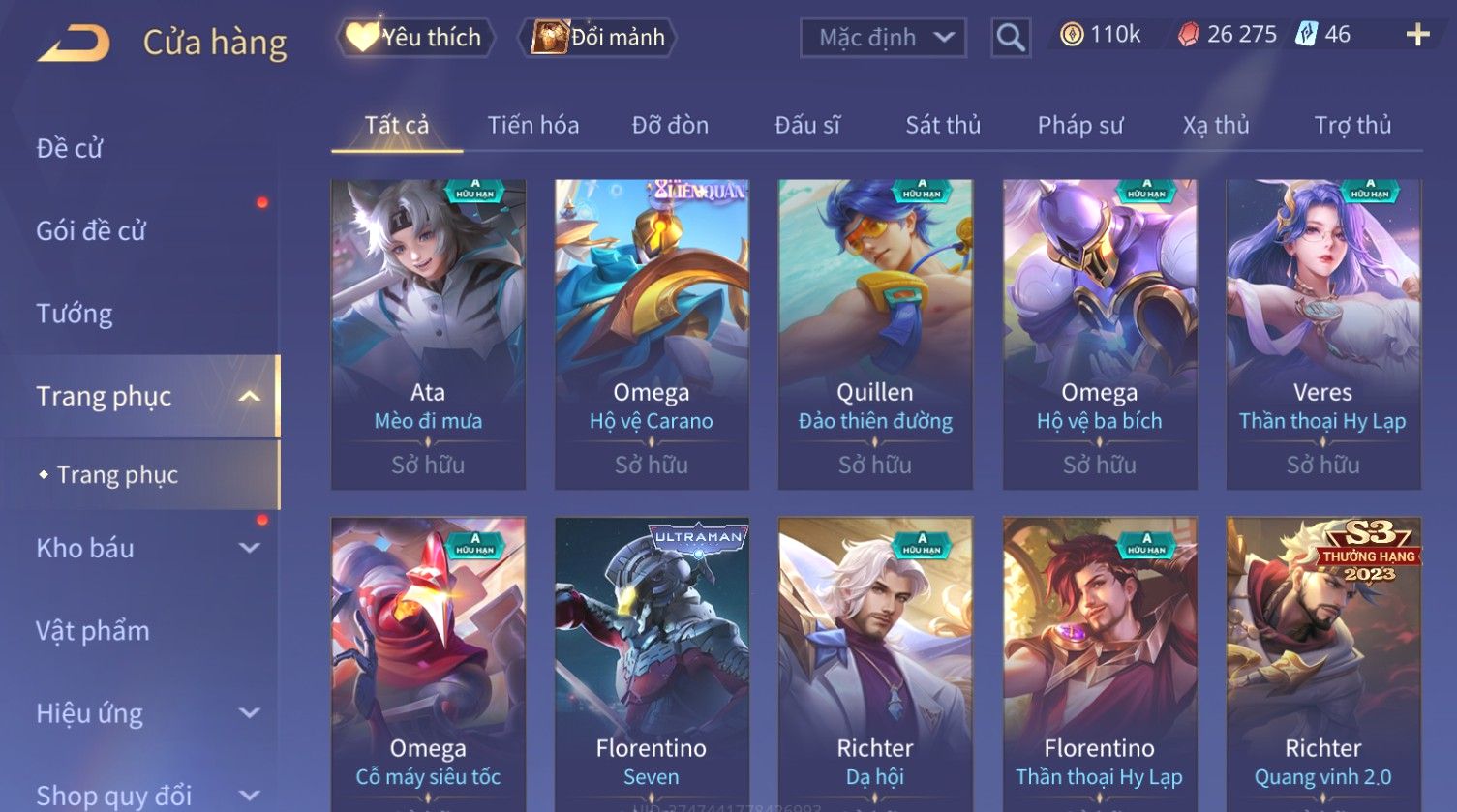Open the Mặc định sort dropdown
Viewport: 1457px width, 812px height.
point(884,38)
